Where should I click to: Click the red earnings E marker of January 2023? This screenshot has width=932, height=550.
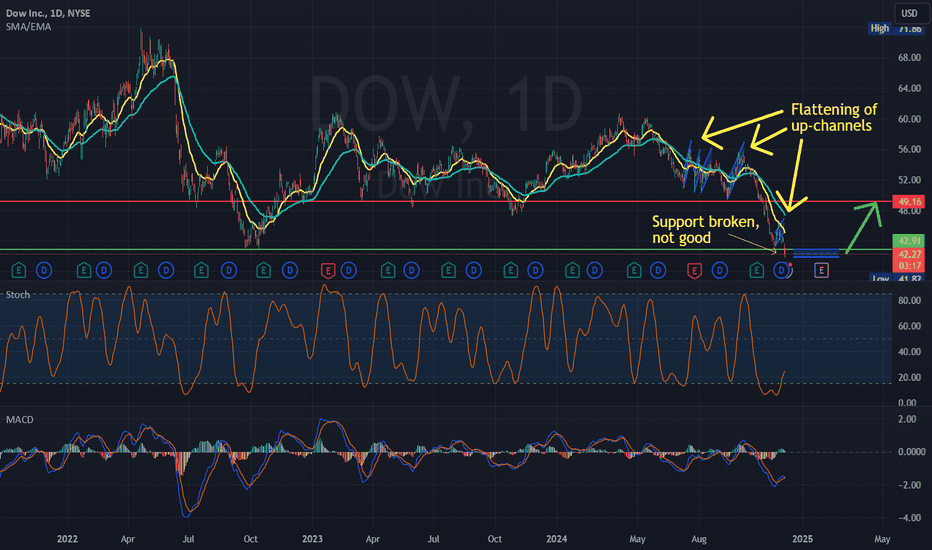tap(328, 271)
